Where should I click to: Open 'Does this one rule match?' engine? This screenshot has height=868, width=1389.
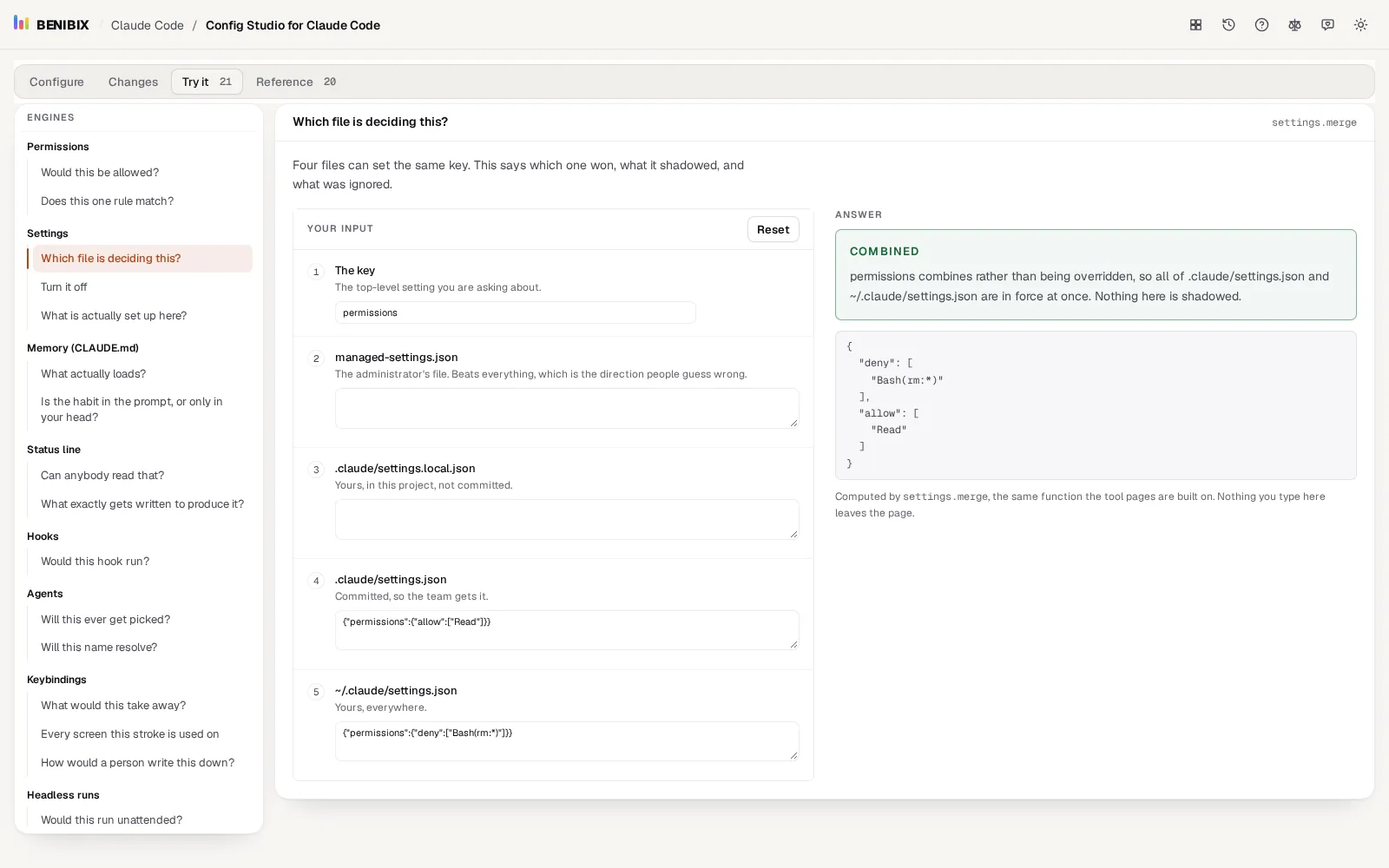[x=142, y=201]
